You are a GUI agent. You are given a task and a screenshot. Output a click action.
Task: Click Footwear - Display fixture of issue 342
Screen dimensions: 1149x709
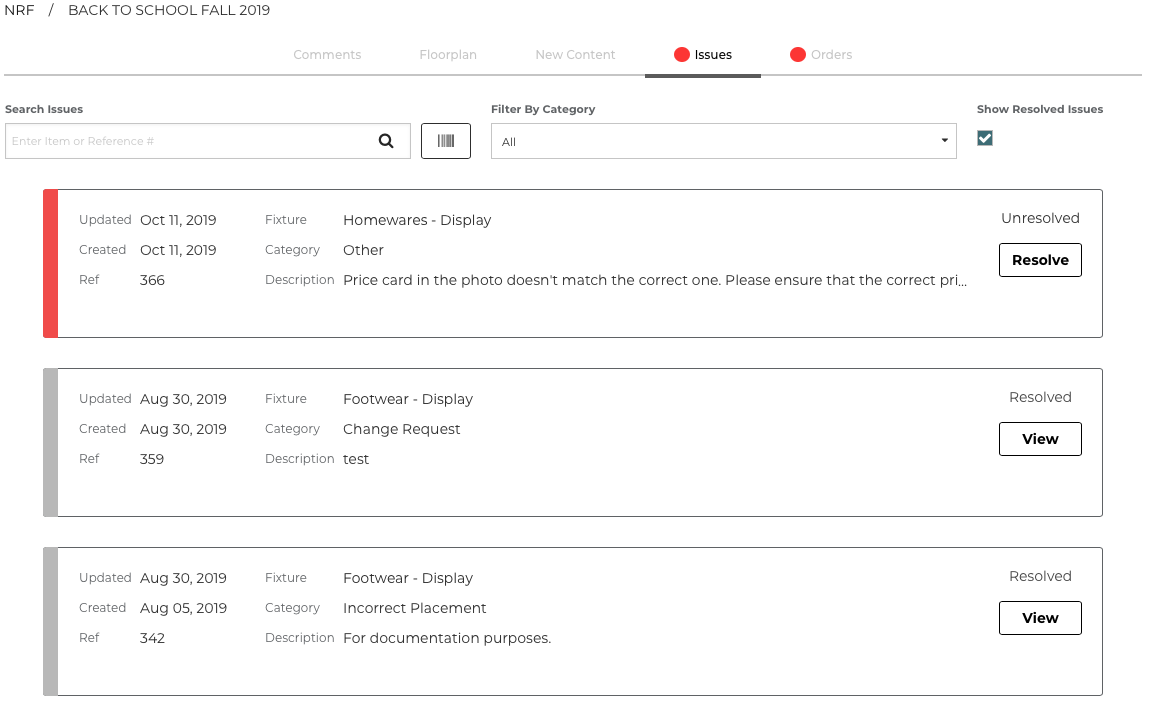point(408,578)
